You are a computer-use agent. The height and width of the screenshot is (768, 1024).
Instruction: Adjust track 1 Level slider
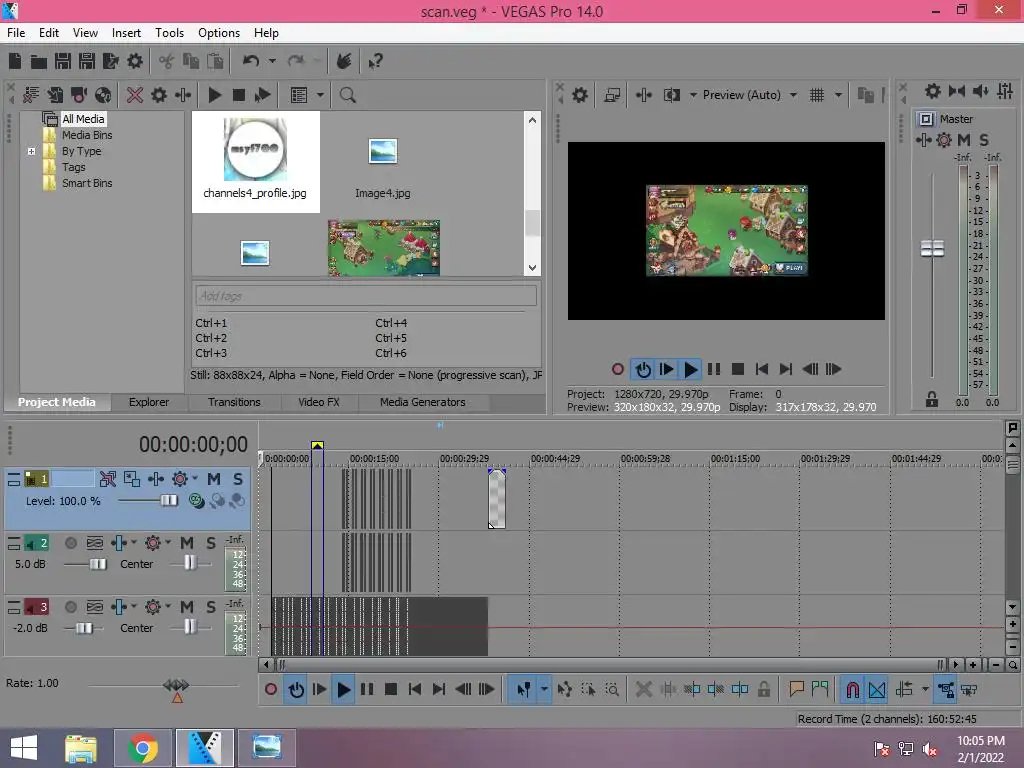pos(169,500)
